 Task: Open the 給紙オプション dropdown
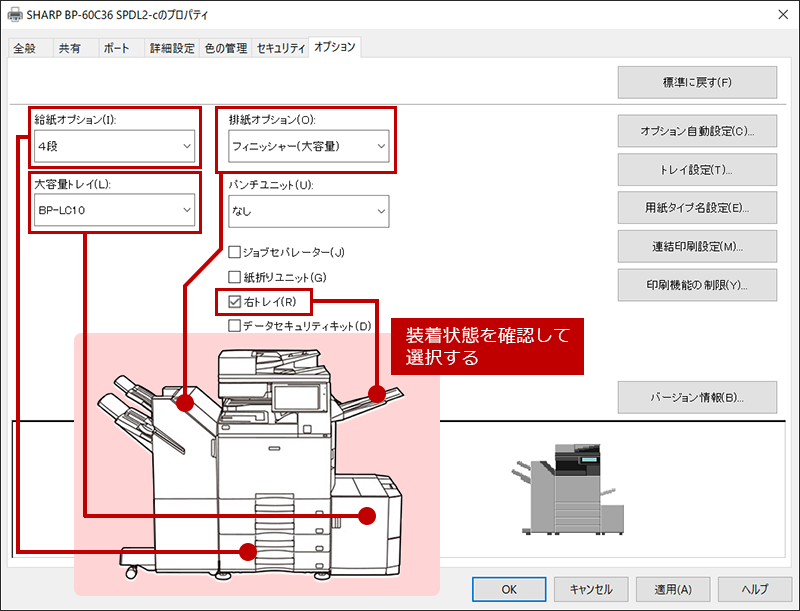click(x=113, y=147)
